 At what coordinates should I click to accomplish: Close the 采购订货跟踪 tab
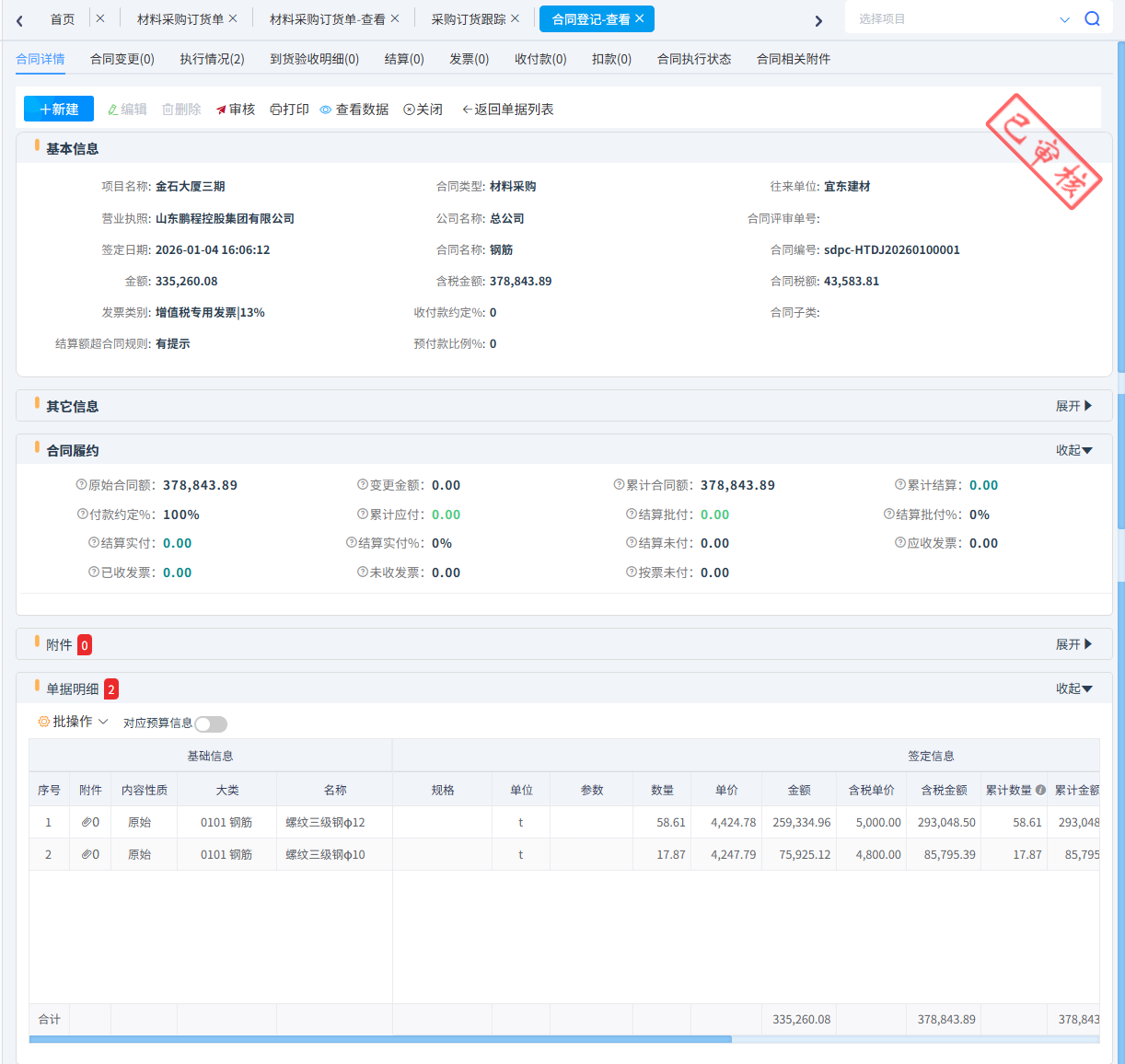516,18
